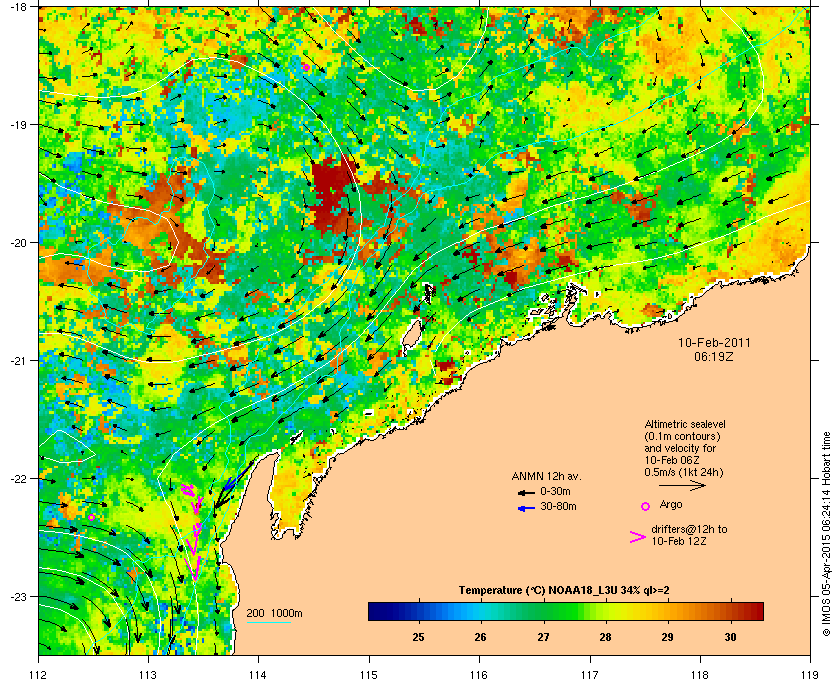Click the outlined island offshore near 20.8°S 115.4°E

(411, 338)
